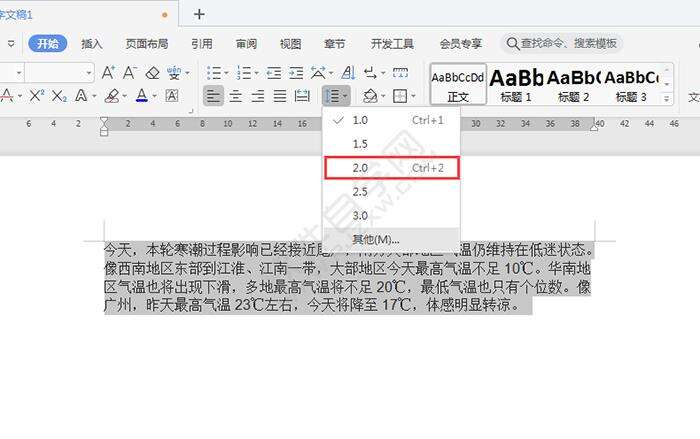Image resolution: width=700 pixels, height=439 pixels.
Task: Click the search magnifier icon
Action: pos(512,44)
